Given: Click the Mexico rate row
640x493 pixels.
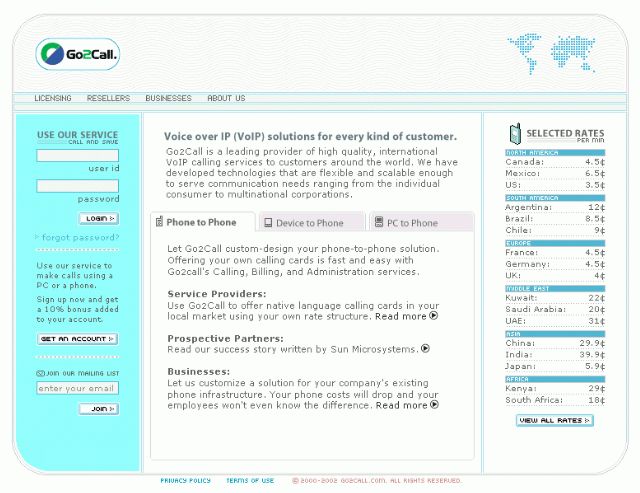Looking at the screenshot, I should point(555,173).
